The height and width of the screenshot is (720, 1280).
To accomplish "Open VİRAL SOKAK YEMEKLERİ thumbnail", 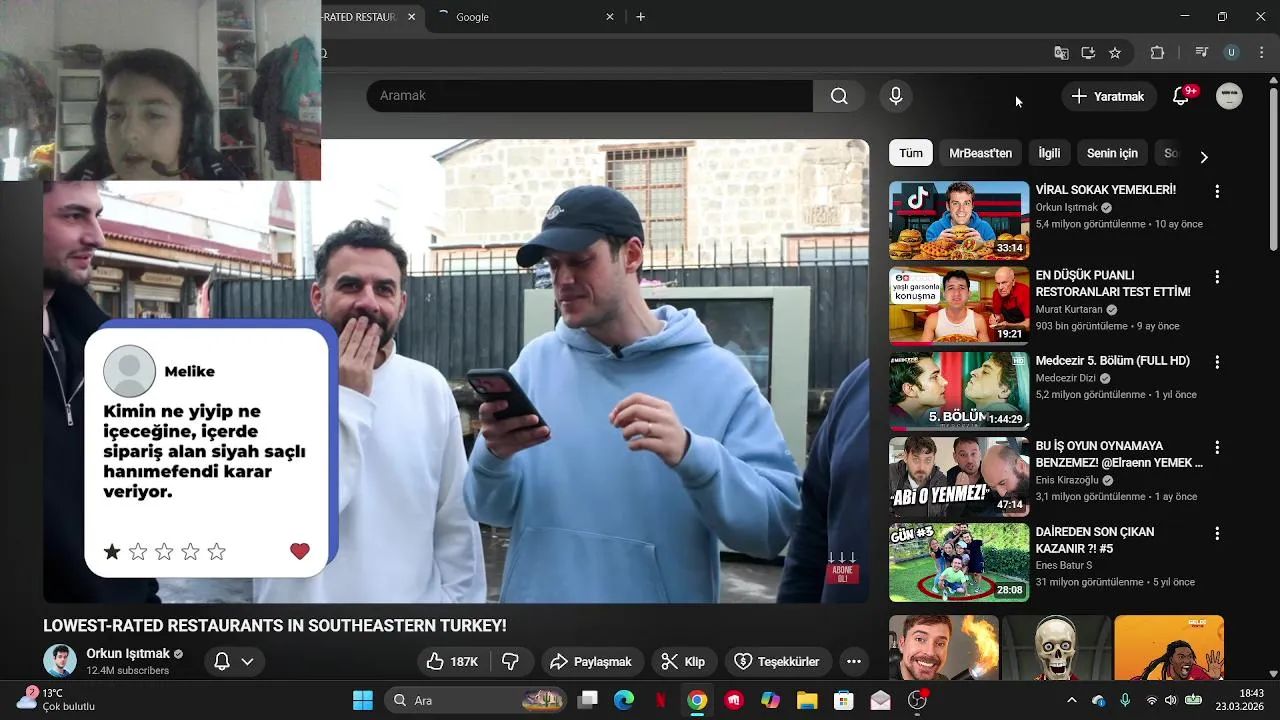I will 959,220.
